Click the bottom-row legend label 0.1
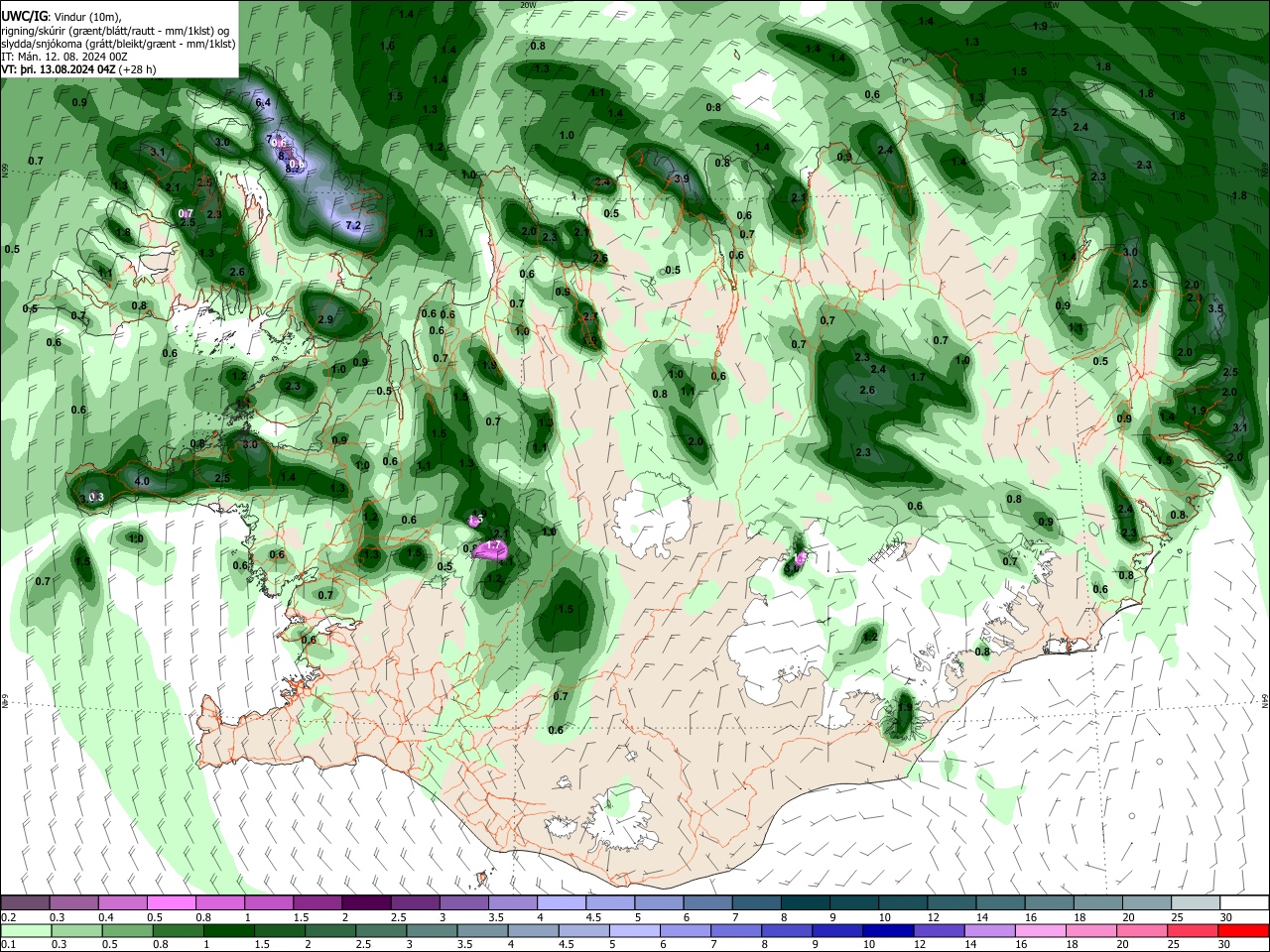1270x952 pixels. (9, 945)
